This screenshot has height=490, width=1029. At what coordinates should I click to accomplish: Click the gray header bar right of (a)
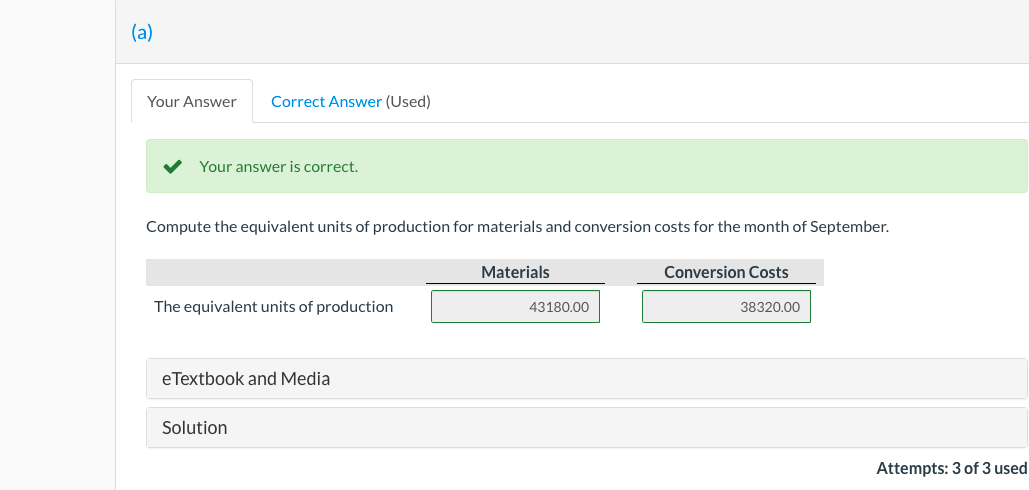point(600,32)
